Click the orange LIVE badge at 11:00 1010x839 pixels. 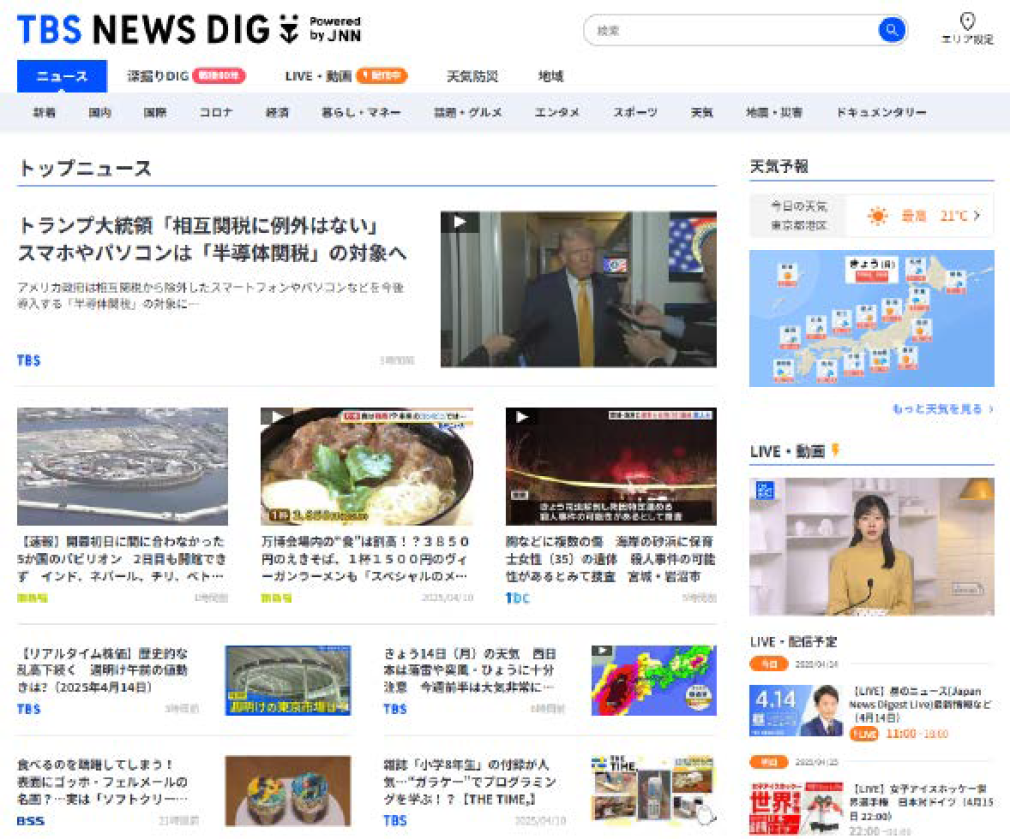pyautogui.click(x=864, y=734)
